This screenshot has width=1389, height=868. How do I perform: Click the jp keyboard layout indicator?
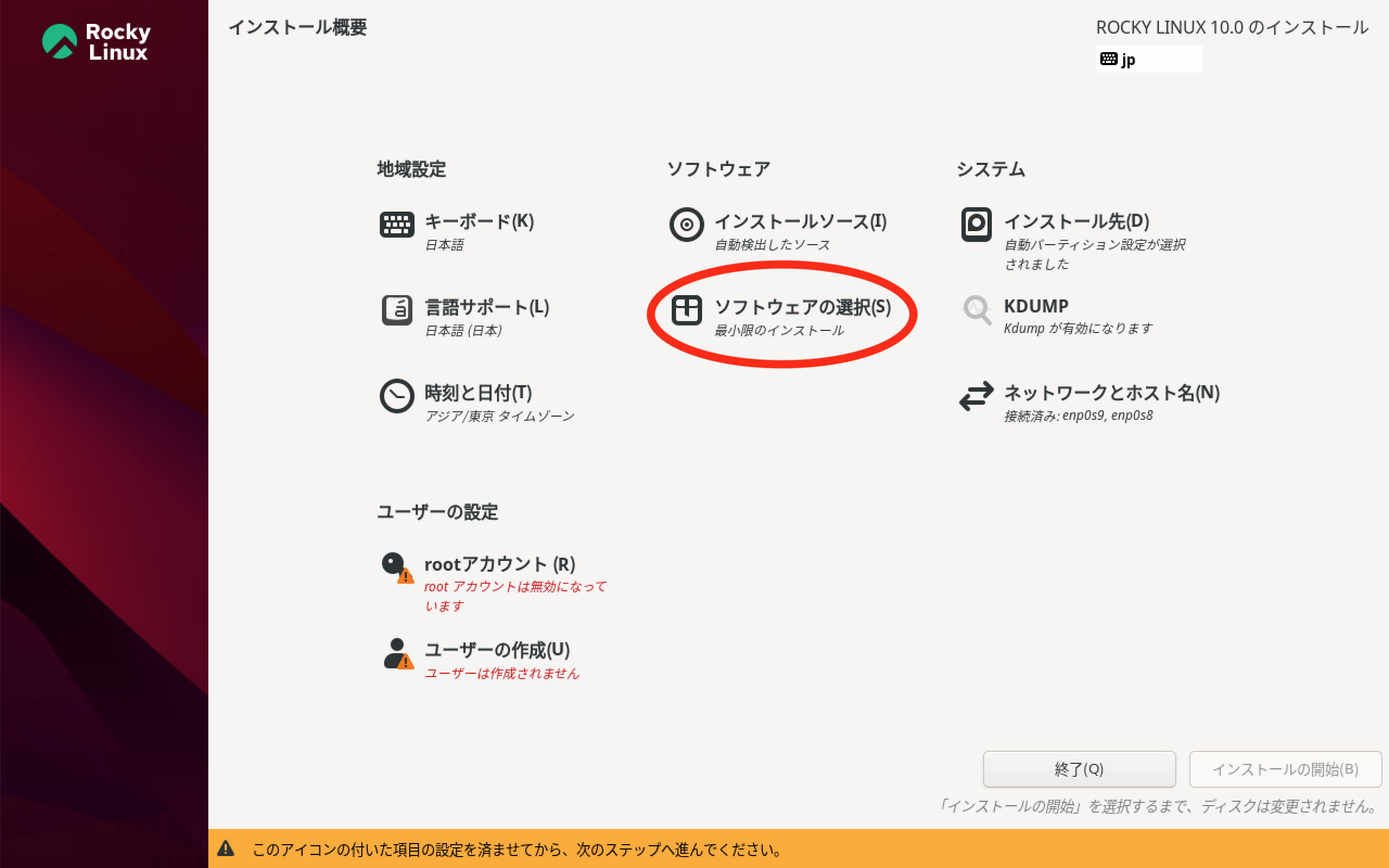(1149, 59)
